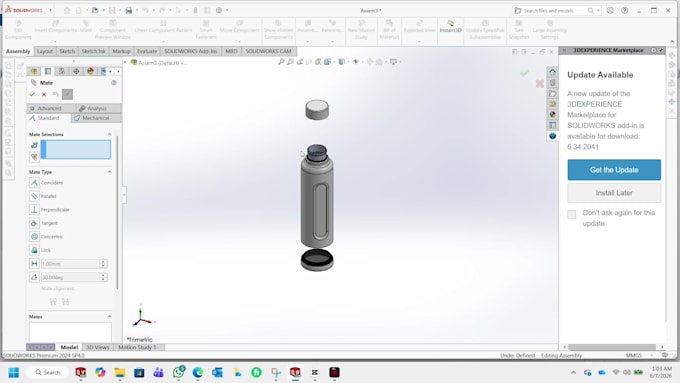680x383 pixels.
Task: Switch to the 3D Views bottom tab
Action: (98, 347)
